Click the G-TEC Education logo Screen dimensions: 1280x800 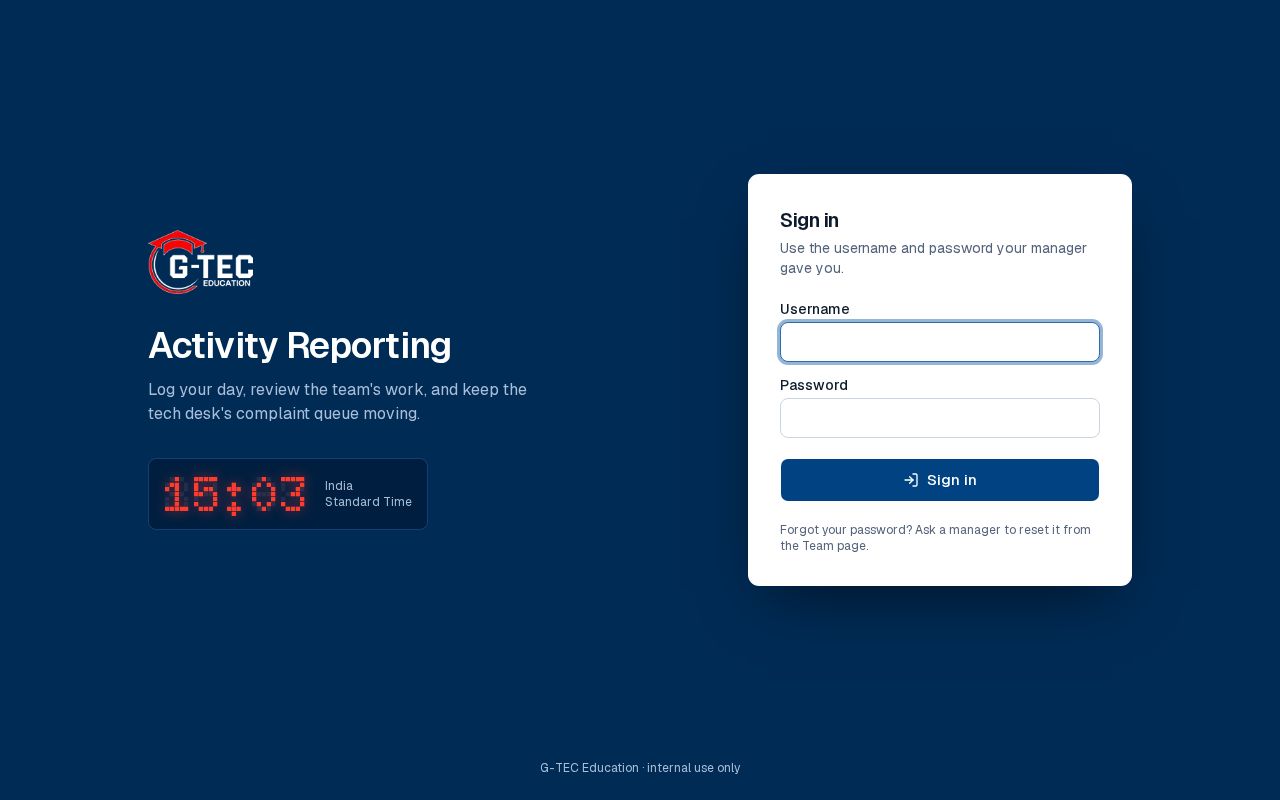click(x=201, y=262)
